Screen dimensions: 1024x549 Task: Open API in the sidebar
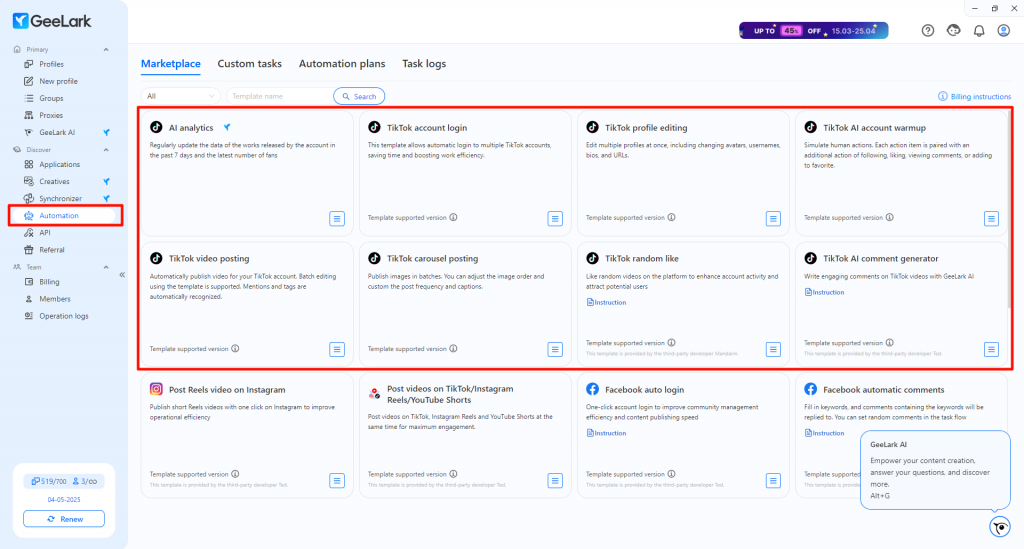pyautogui.click(x=44, y=232)
